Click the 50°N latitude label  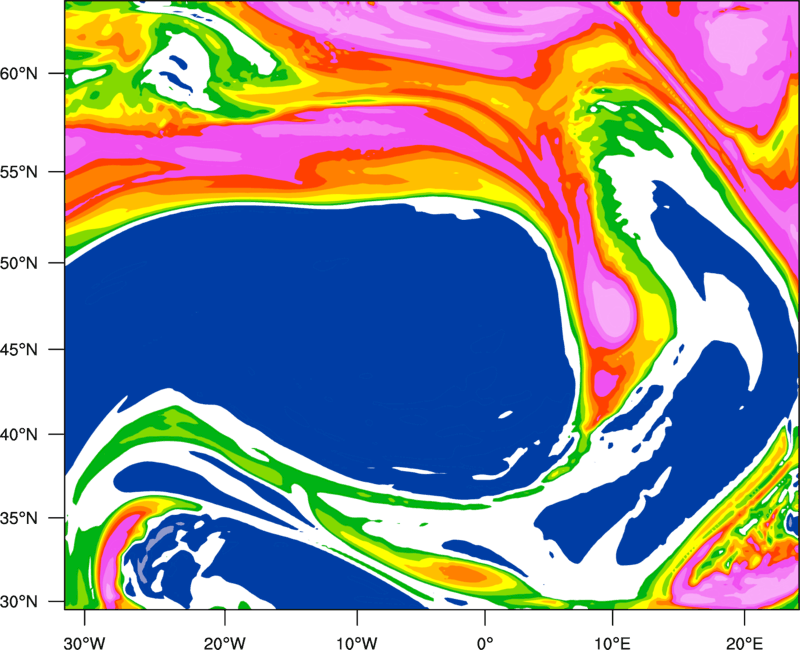point(19,264)
